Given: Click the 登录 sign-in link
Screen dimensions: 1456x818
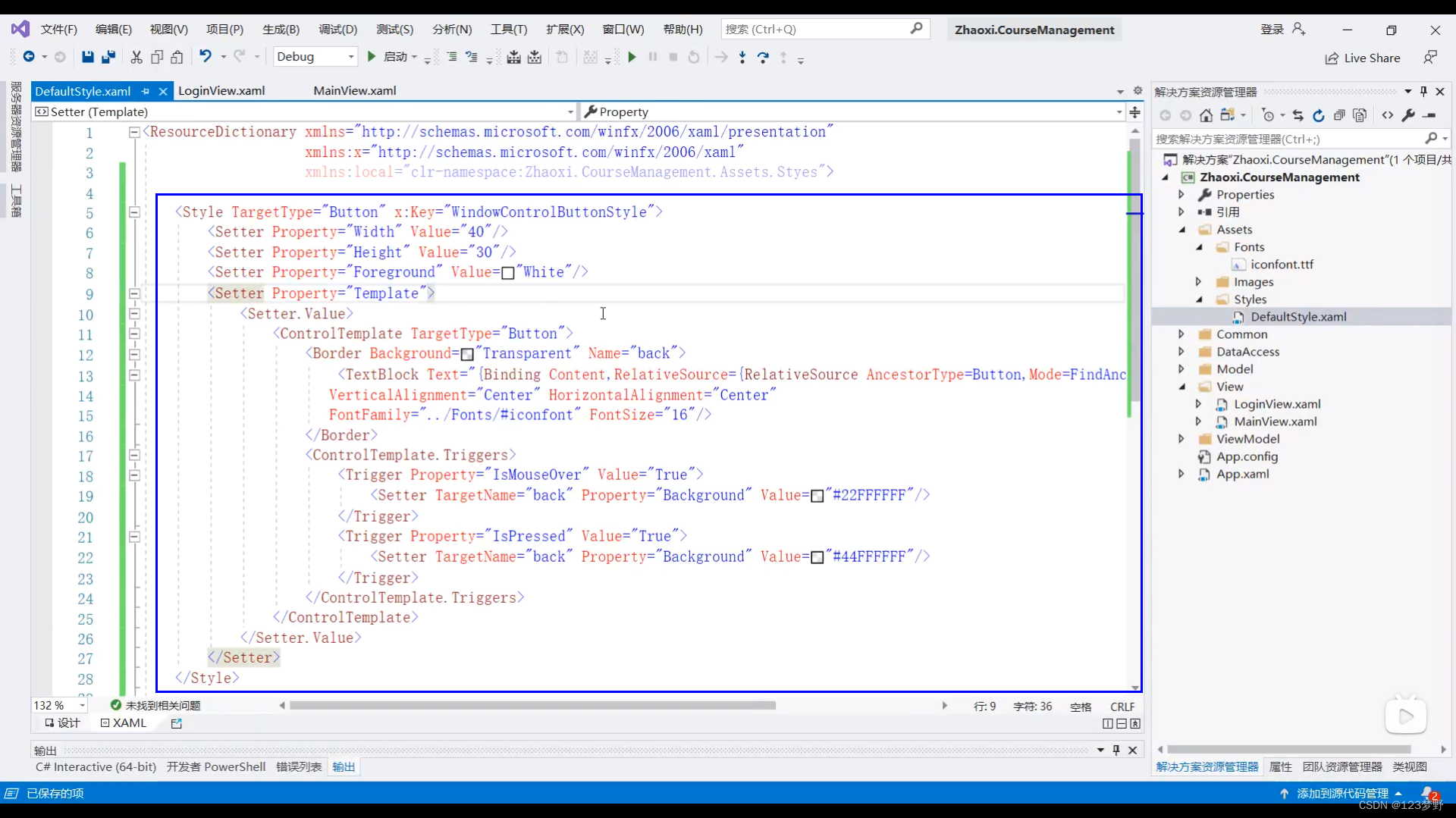Looking at the screenshot, I should click(x=1272, y=29).
